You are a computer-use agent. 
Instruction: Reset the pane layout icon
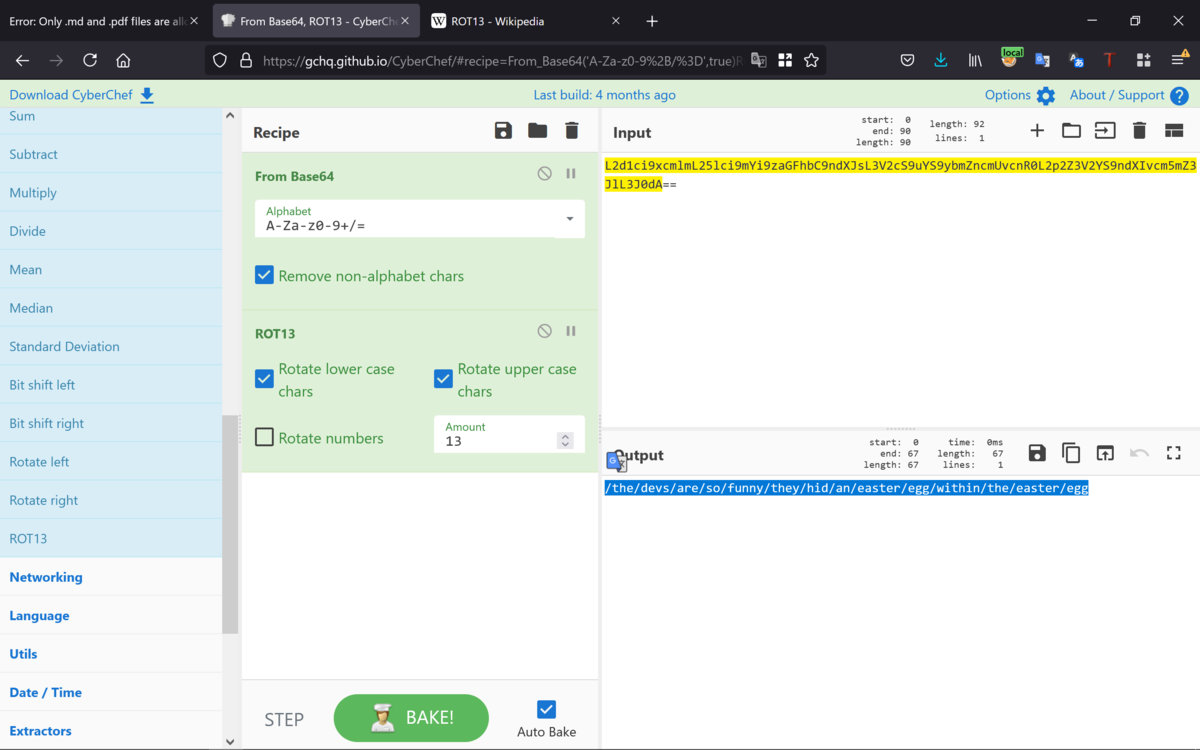[x=1174, y=131]
